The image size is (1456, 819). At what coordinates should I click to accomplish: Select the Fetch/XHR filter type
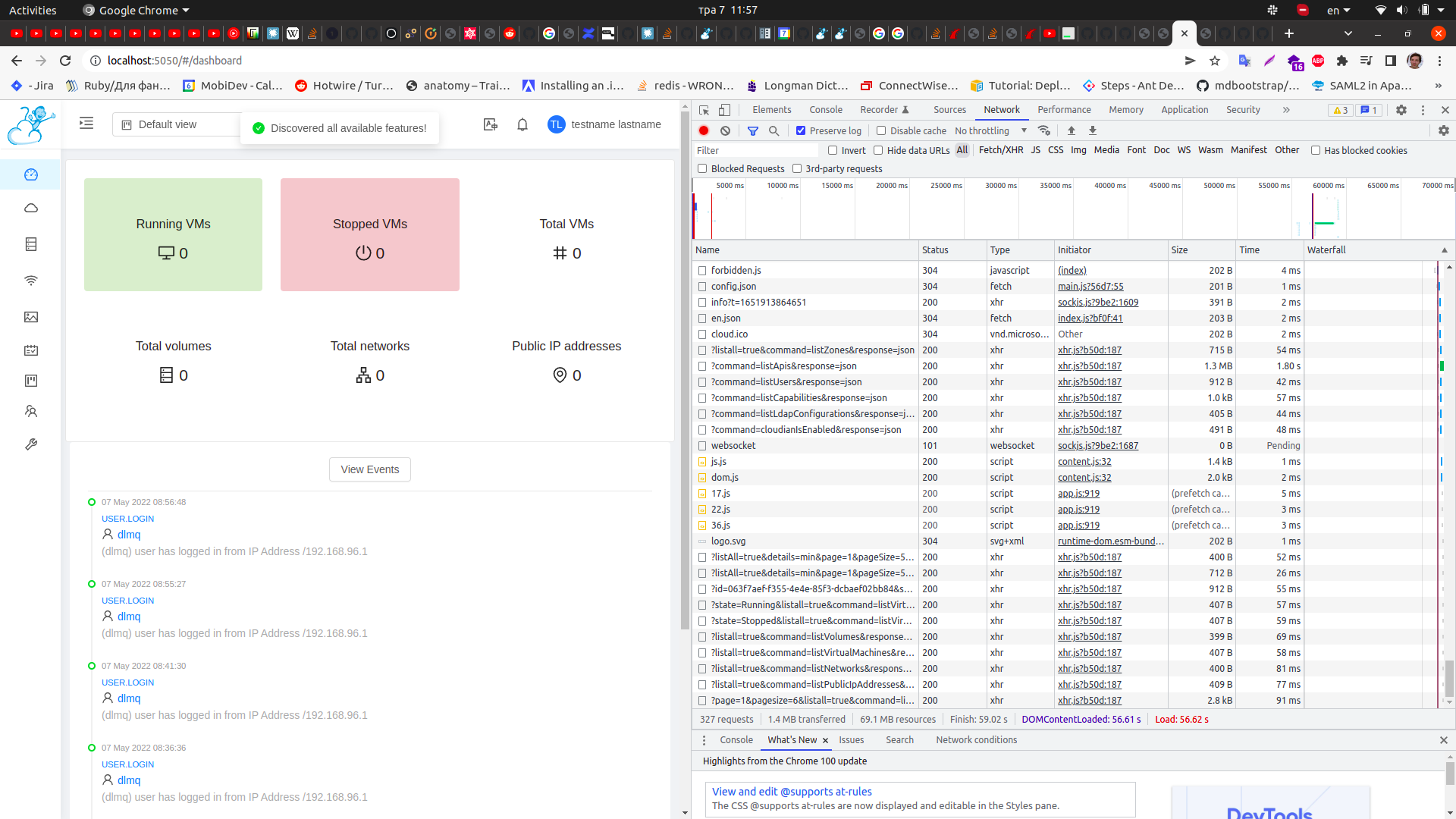coord(1000,150)
